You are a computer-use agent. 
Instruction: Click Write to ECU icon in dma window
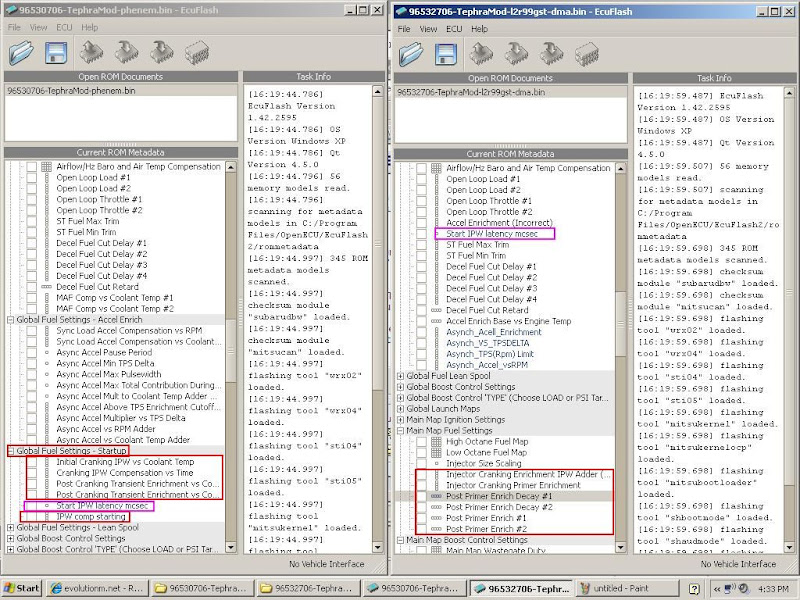516,52
